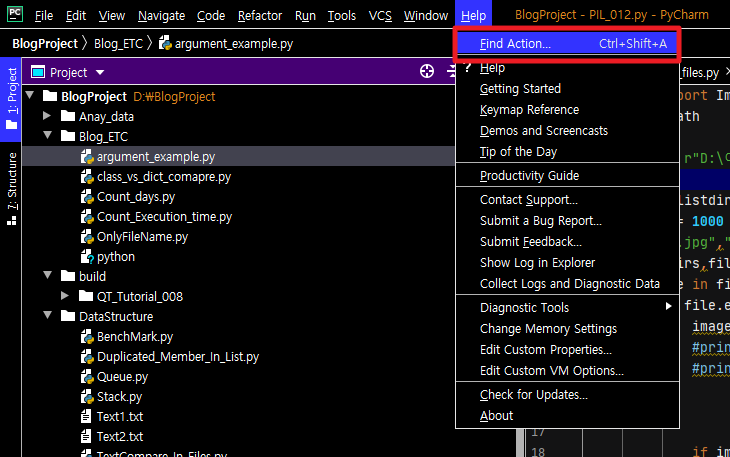Screen dimensions: 730x457
Task: Choose Contact Support menu item
Action: coord(568,200)
